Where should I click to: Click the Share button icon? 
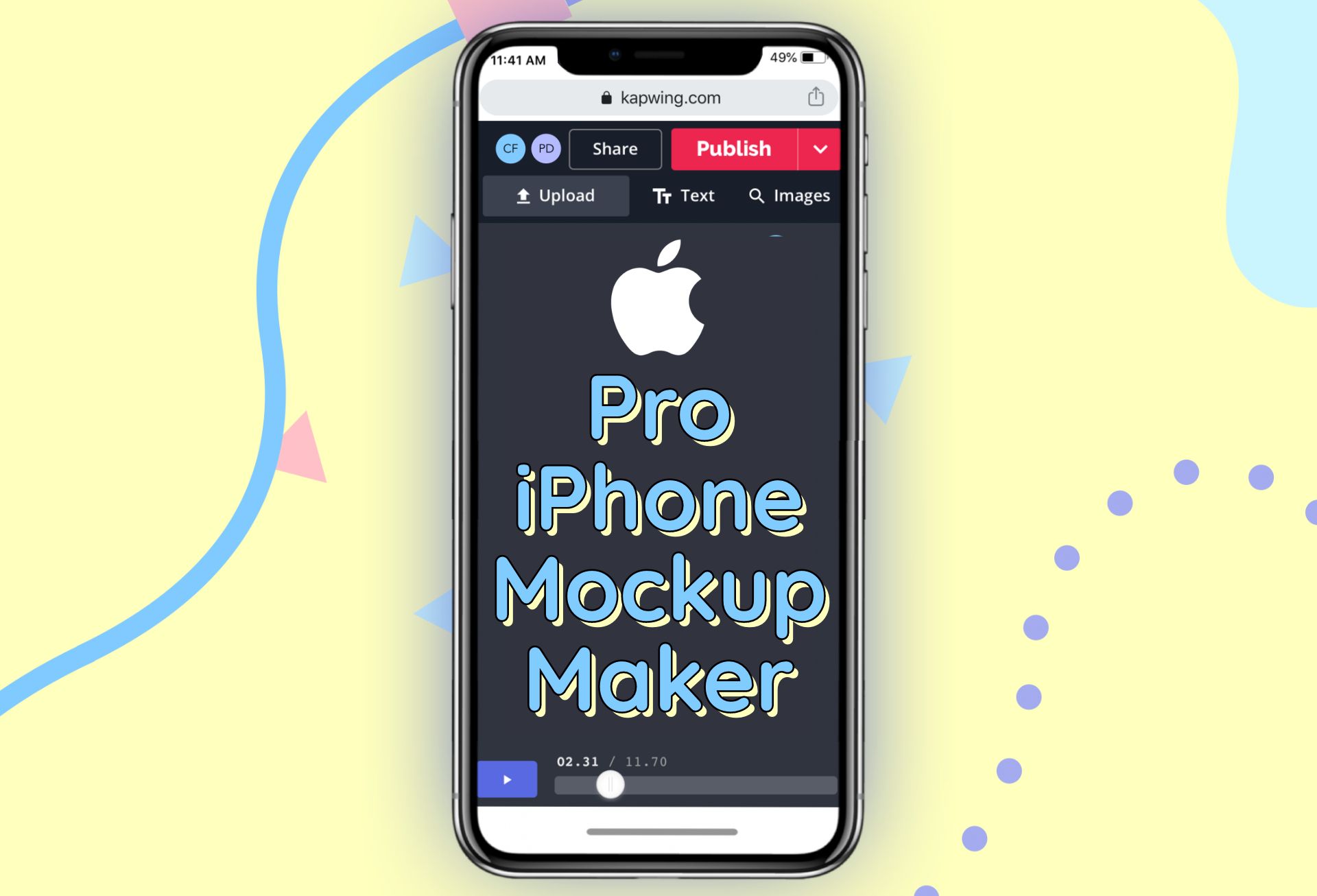pyautogui.click(x=615, y=148)
